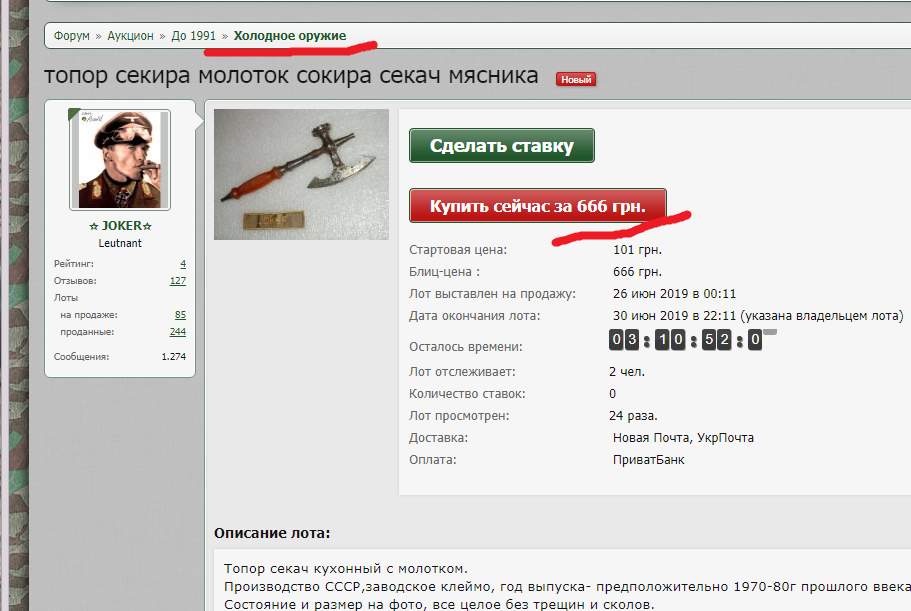
Task: Open JOKER's avatar picture
Action: click(120, 160)
